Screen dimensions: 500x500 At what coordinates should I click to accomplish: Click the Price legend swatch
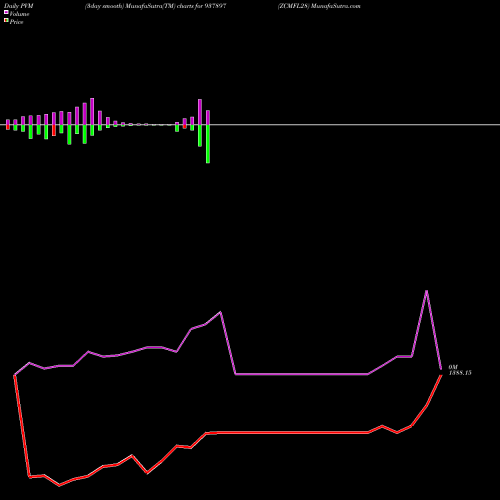(6, 21)
